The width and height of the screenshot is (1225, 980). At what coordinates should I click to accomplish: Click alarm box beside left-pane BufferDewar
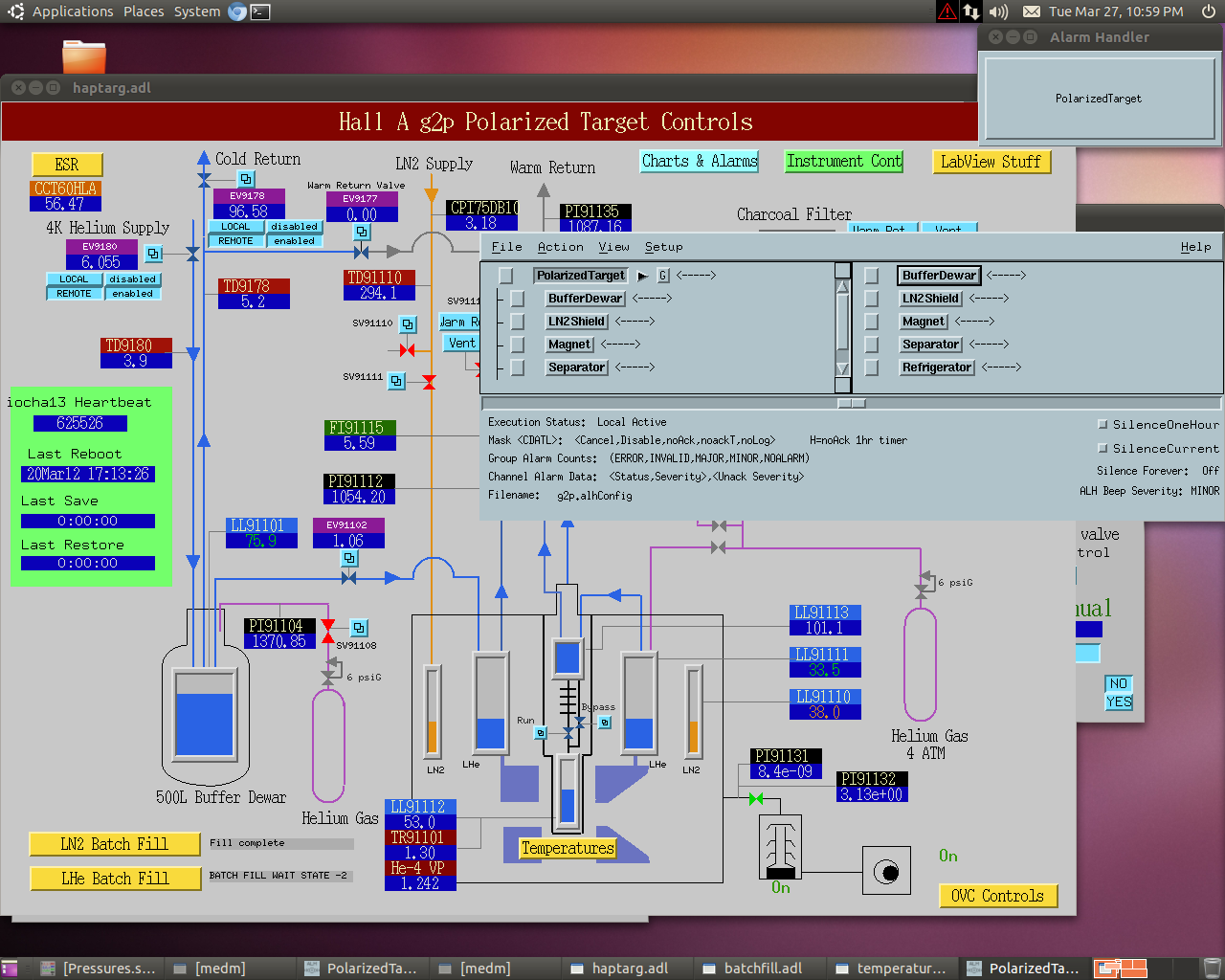pos(517,299)
